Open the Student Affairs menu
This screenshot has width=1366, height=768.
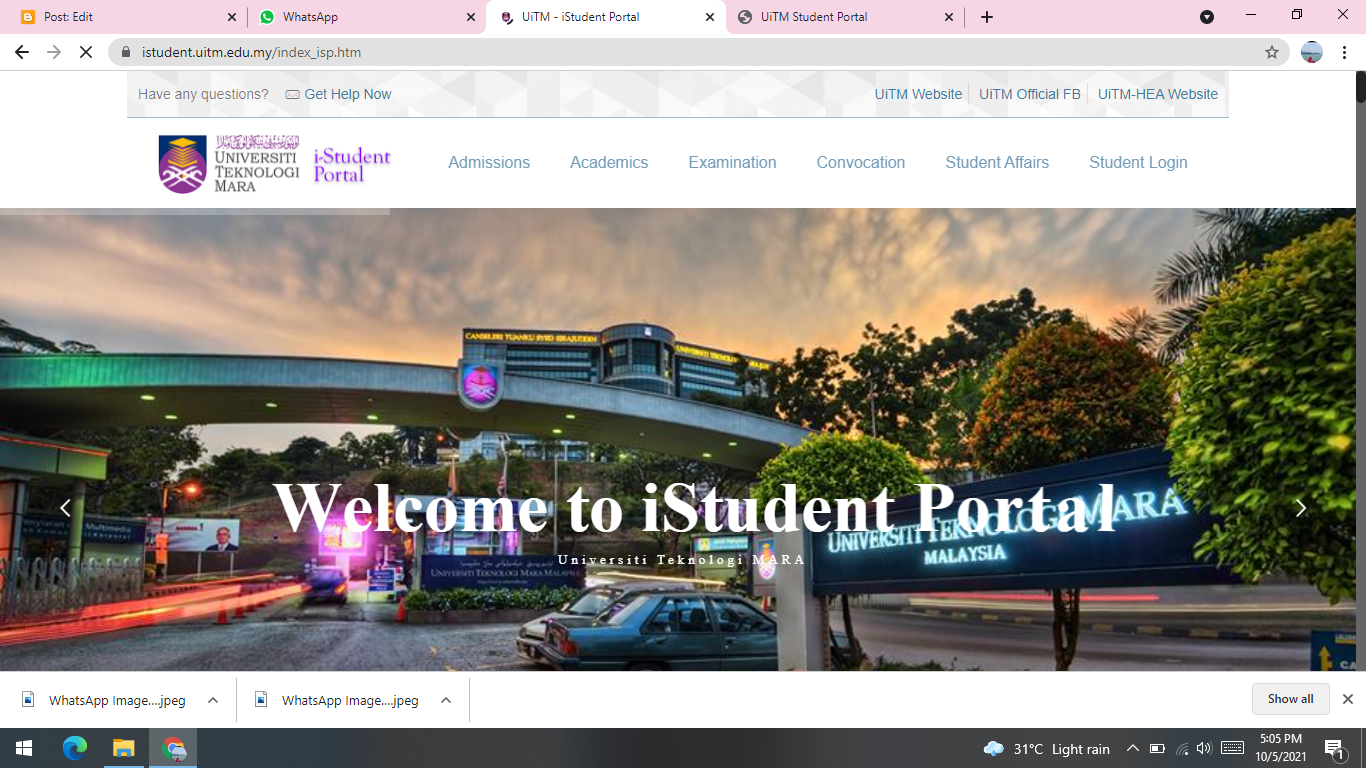pyautogui.click(x=997, y=162)
